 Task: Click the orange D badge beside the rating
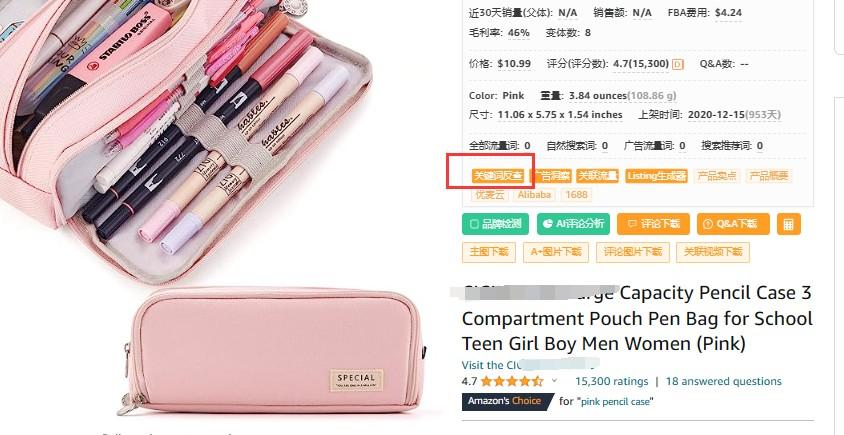(x=678, y=64)
